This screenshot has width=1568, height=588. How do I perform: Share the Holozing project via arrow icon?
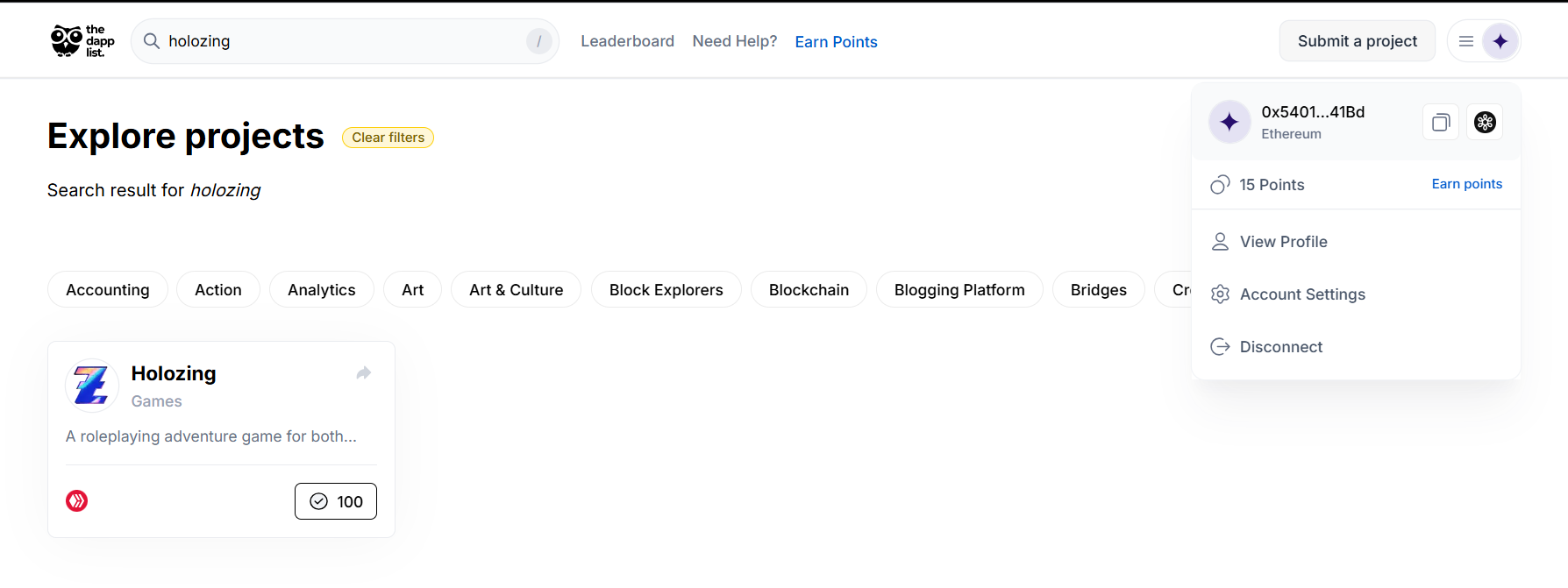tap(364, 373)
